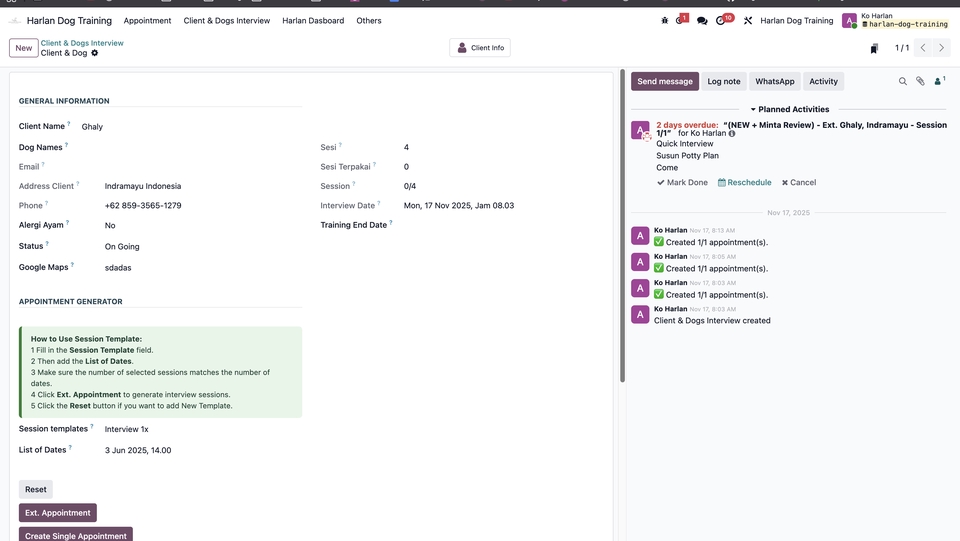Image resolution: width=960 pixels, height=541 pixels.
Task: Open the Client & Dogs Interview menu
Action: coord(227,21)
